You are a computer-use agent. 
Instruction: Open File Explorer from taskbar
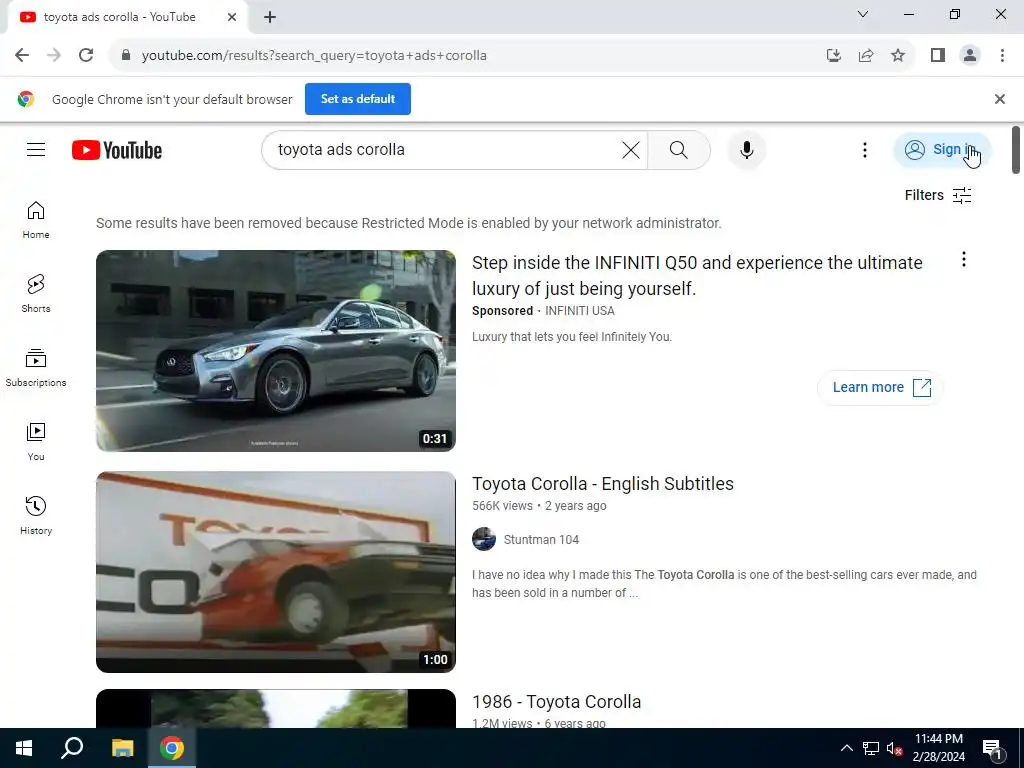coord(122,748)
